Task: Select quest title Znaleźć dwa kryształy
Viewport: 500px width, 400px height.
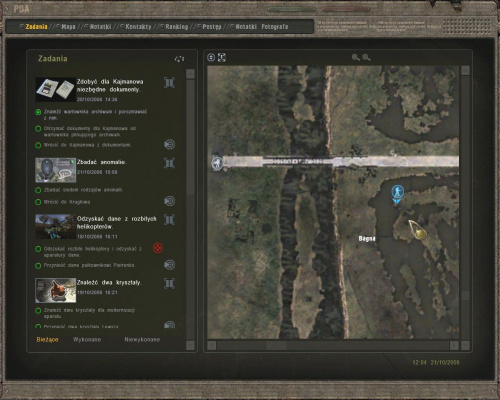Action: [x=109, y=283]
